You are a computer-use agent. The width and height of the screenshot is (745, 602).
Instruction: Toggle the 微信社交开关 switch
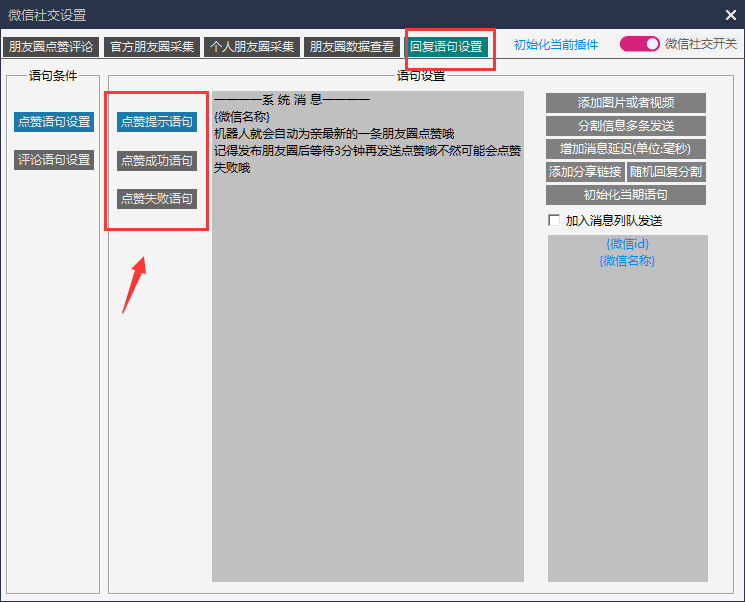pos(640,44)
